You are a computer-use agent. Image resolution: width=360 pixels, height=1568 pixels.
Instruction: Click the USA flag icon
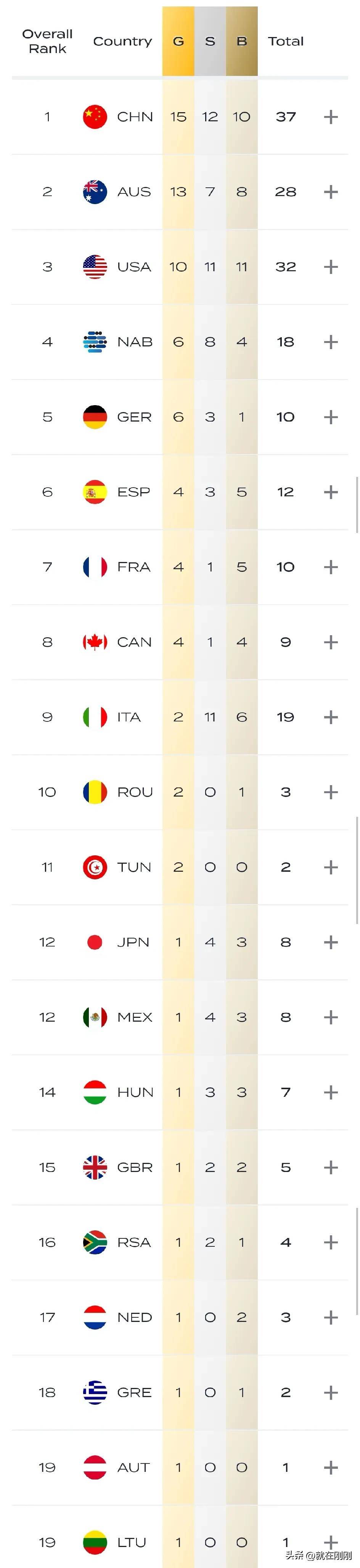pos(95,267)
